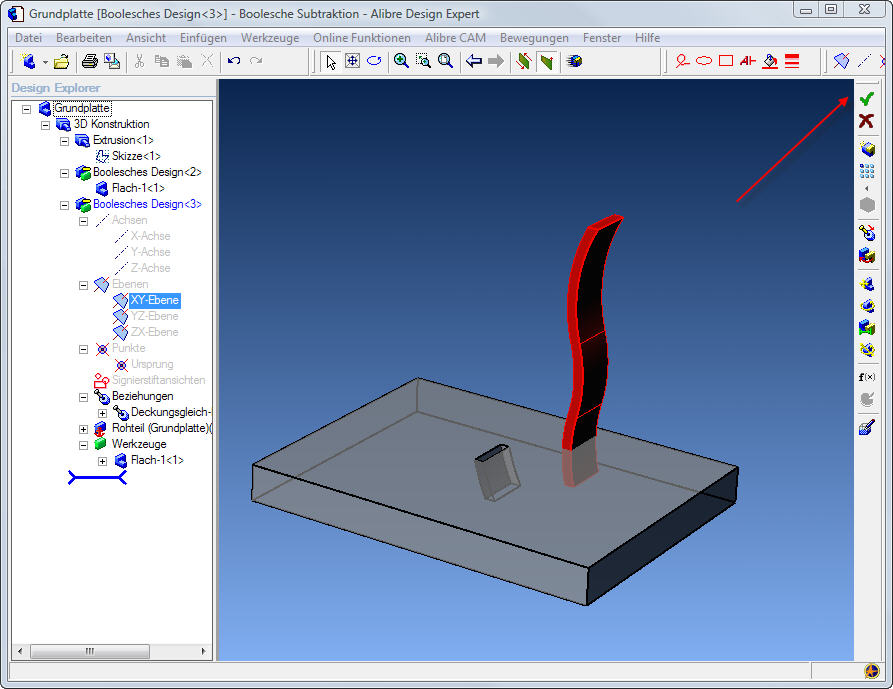
Task: Open the Bearbeiten menu
Action: coord(84,38)
